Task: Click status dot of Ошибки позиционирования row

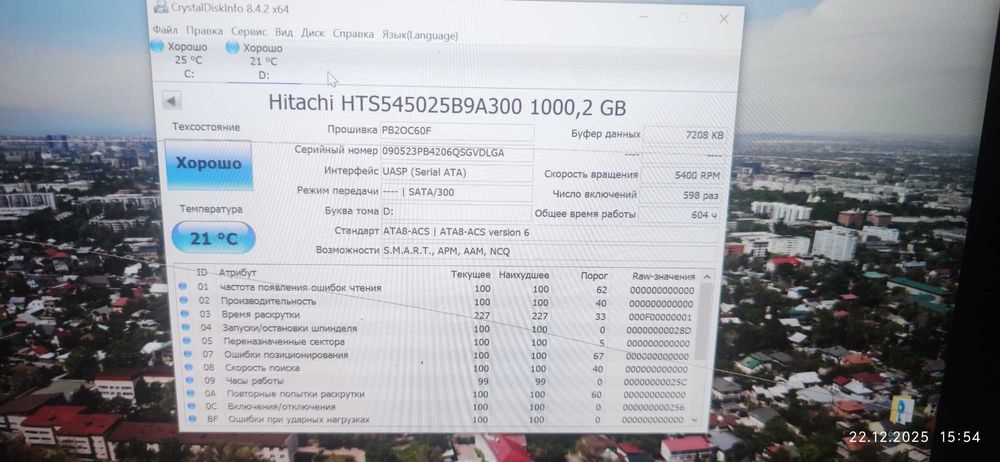Action: [188, 354]
